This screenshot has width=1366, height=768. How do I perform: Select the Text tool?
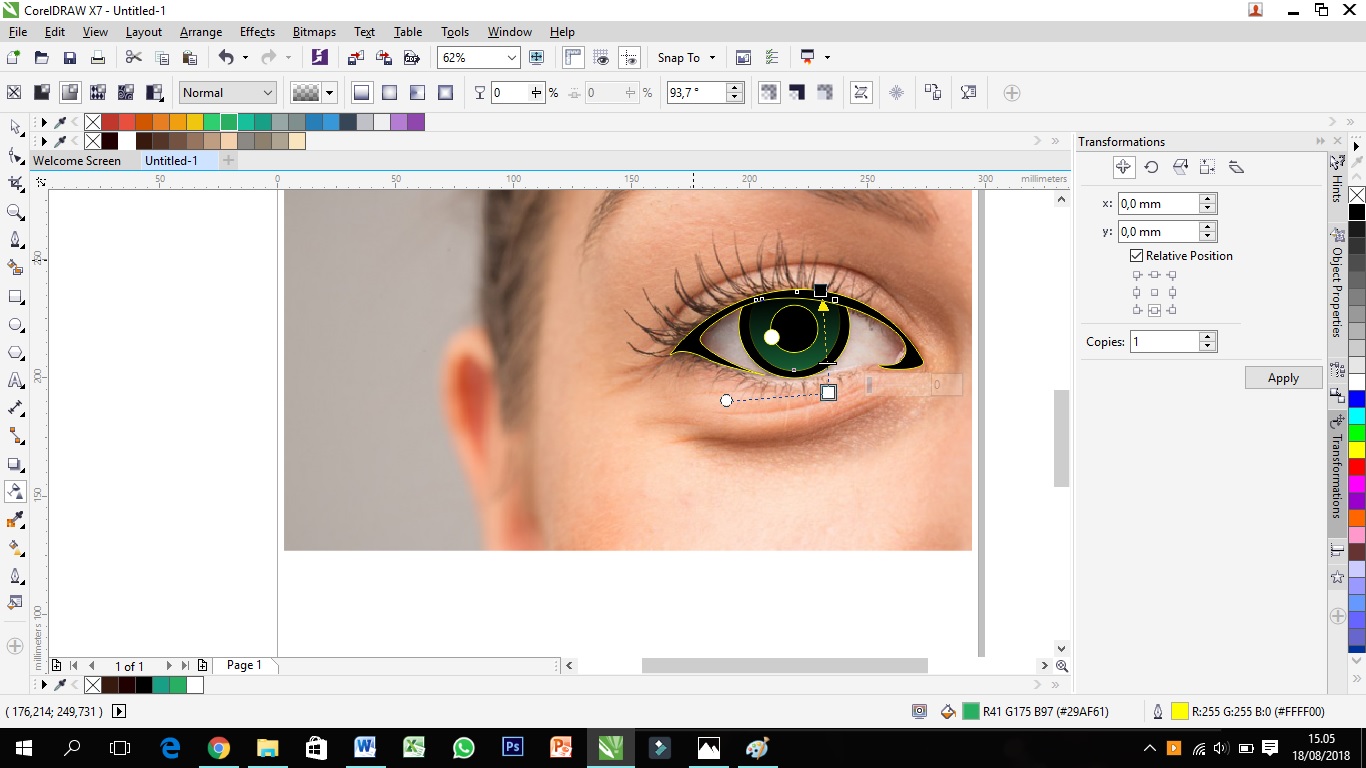[x=14, y=380]
